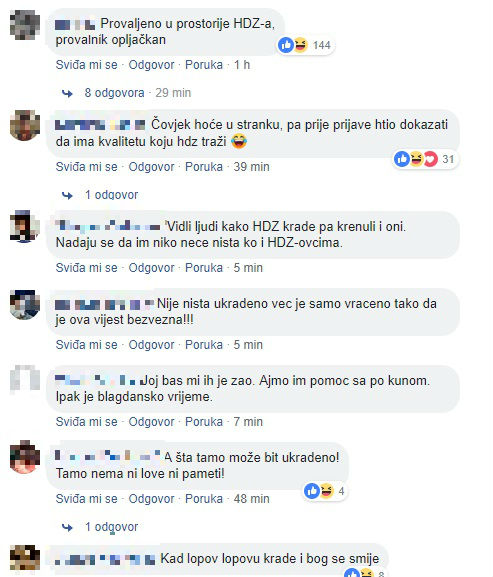Click the reply arrow icon under the 39 min comment
The height and width of the screenshot is (577, 493).
point(67,195)
